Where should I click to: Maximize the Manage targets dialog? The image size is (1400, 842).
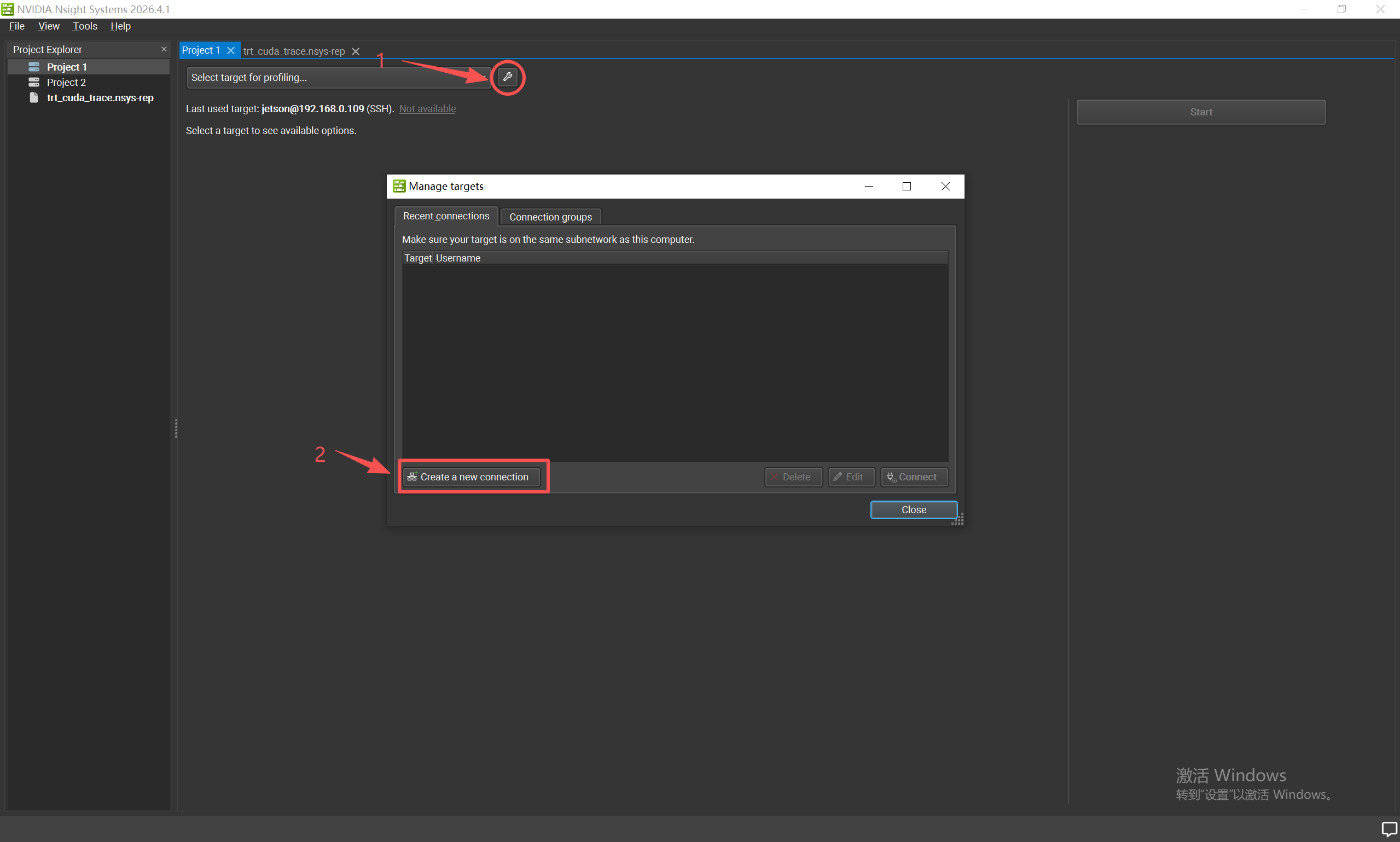pyautogui.click(x=907, y=186)
